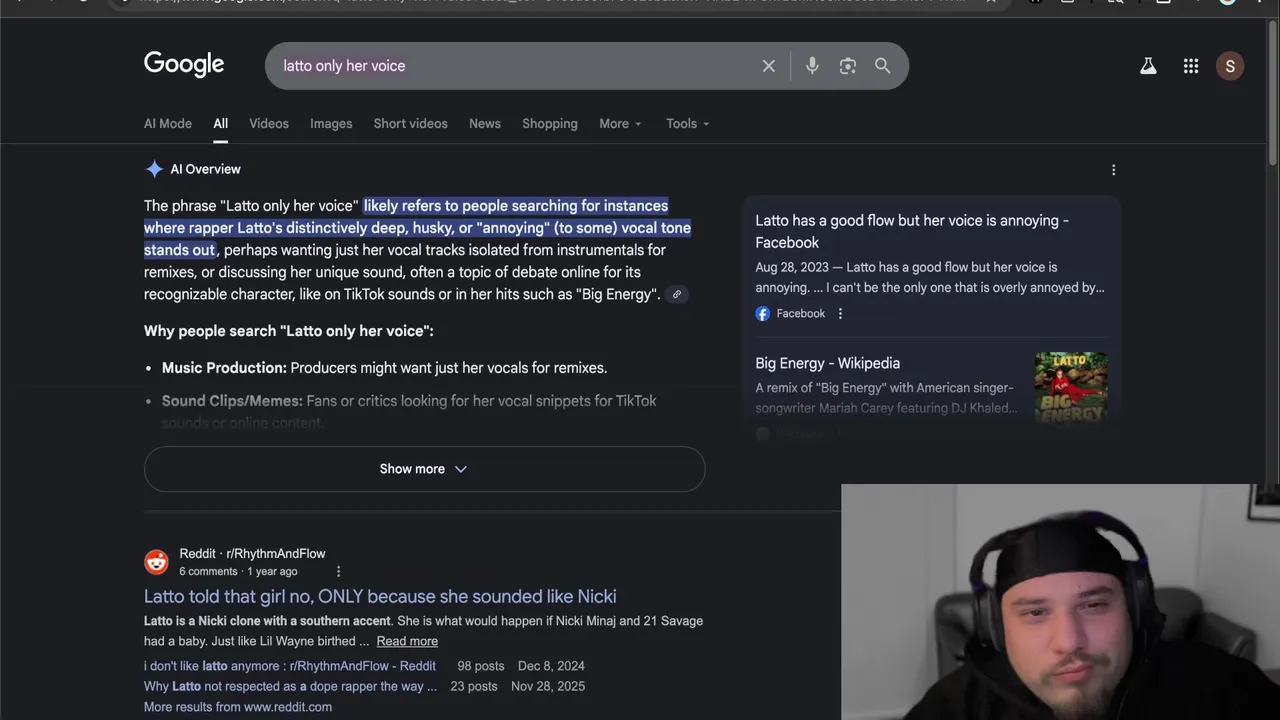Open the Google apps grid icon
This screenshot has height=720, width=1280.
[x=1191, y=66]
